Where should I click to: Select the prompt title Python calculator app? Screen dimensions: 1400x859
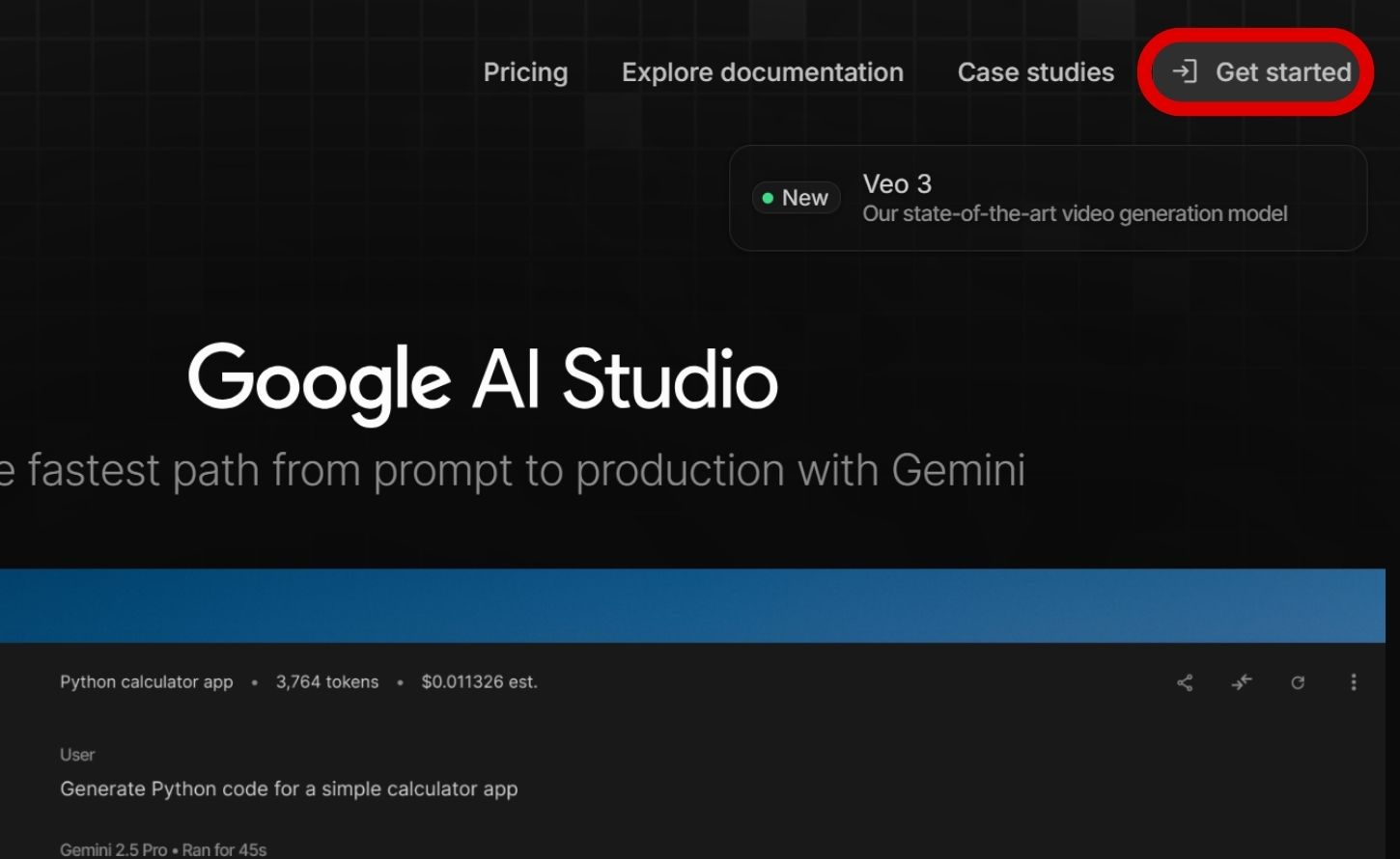147,682
